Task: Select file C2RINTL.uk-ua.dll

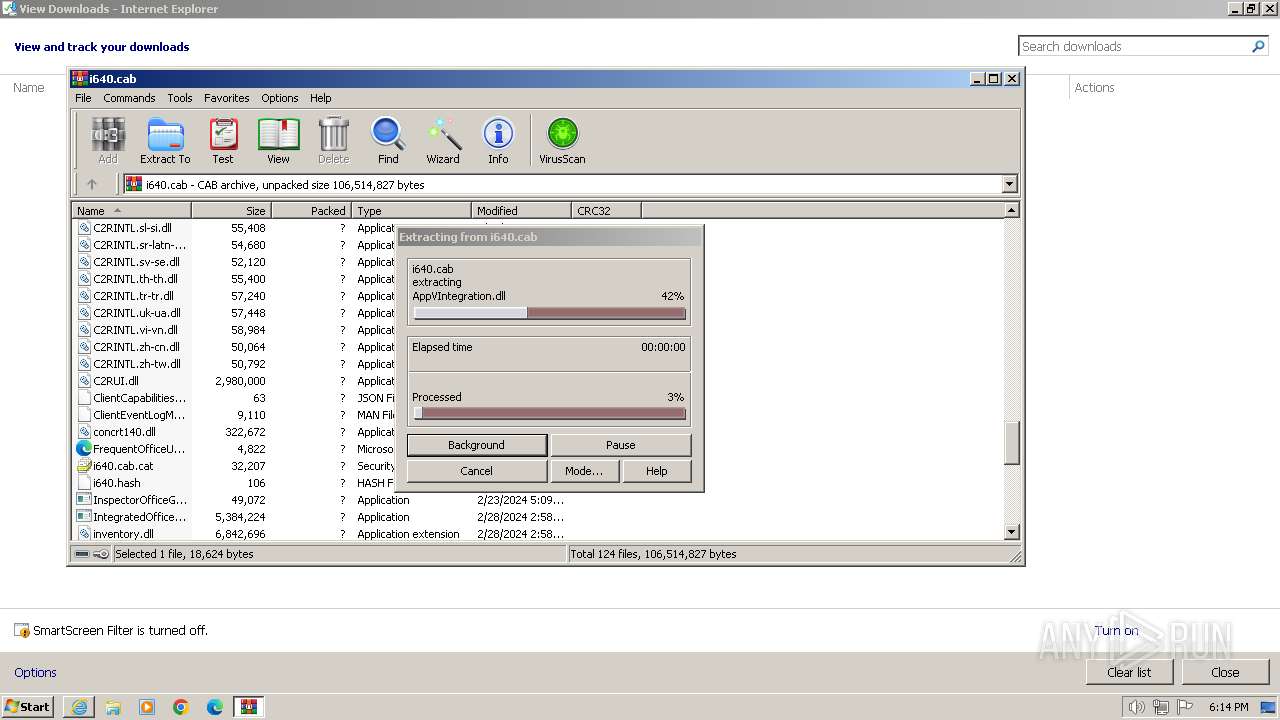Action: [137, 313]
